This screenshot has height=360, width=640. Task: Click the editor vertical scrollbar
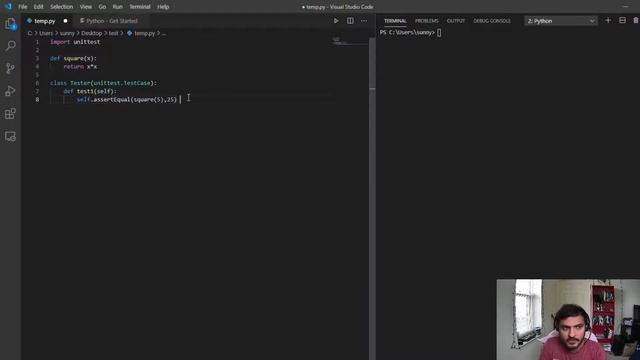[x=372, y=198]
